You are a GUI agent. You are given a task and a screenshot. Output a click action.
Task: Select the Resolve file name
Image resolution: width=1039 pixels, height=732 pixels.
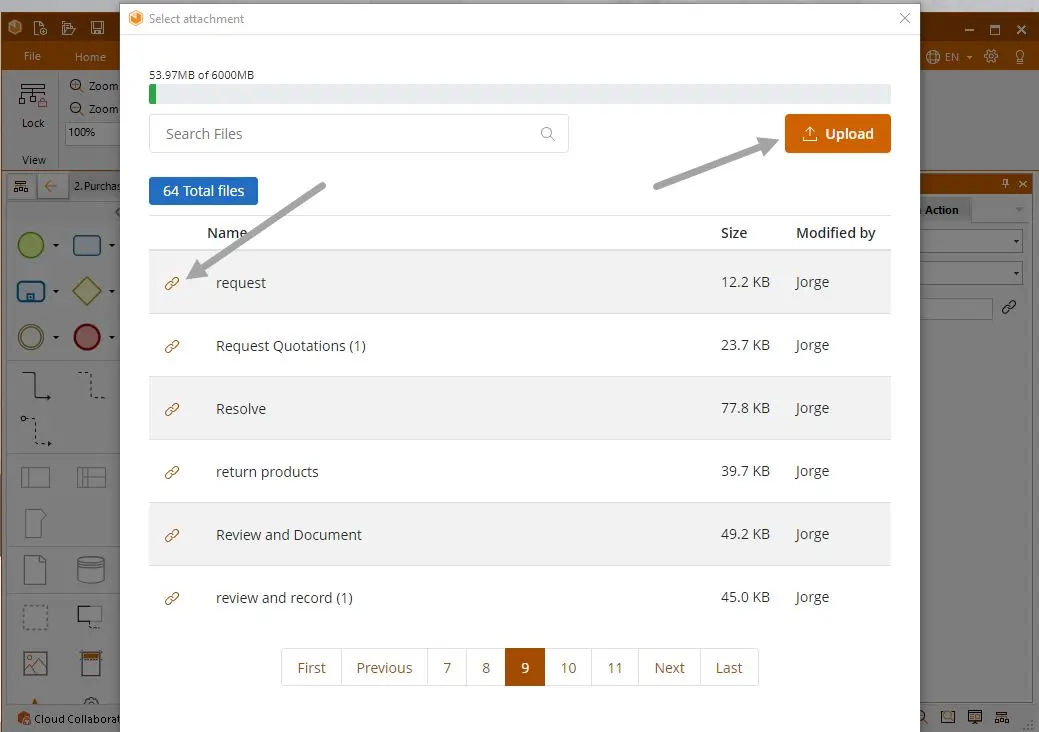(241, 409)
